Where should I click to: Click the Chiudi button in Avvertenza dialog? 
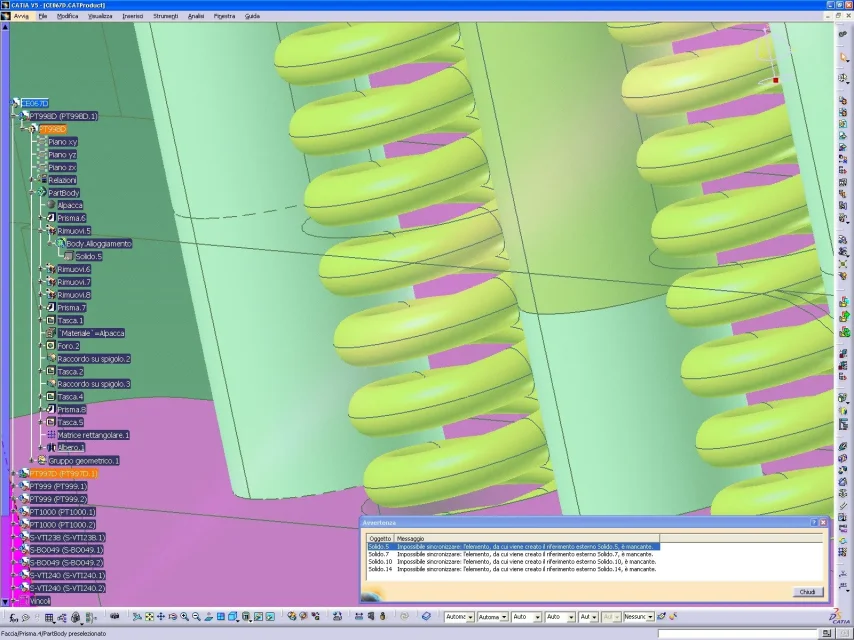pos(807,592)
